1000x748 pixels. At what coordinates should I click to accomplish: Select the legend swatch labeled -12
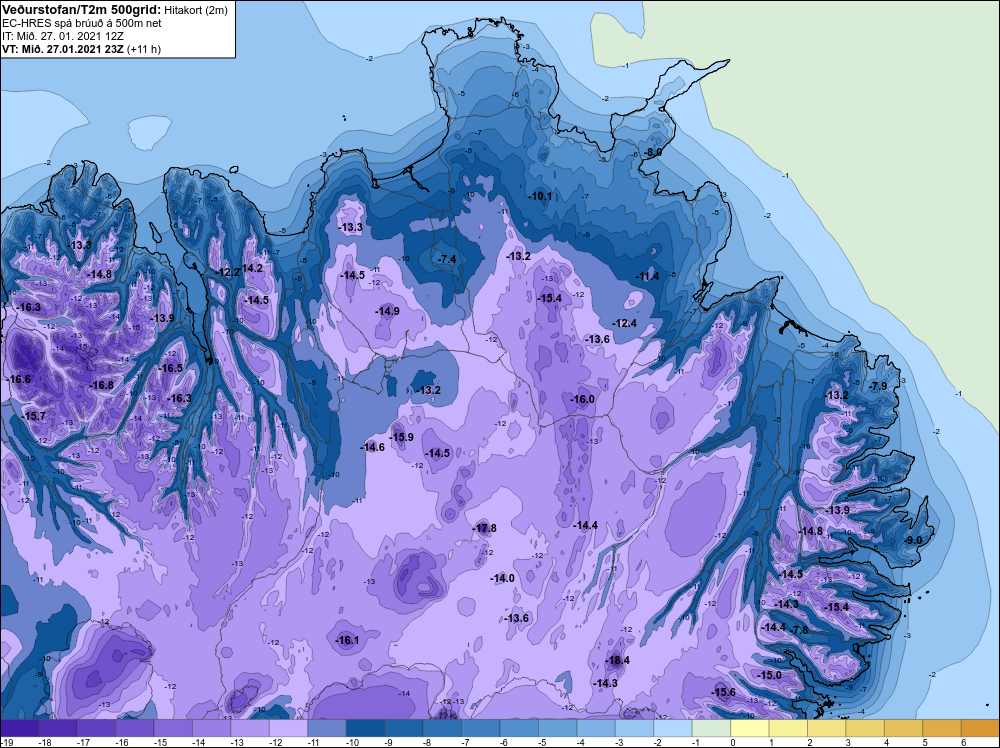click(288, 728)
